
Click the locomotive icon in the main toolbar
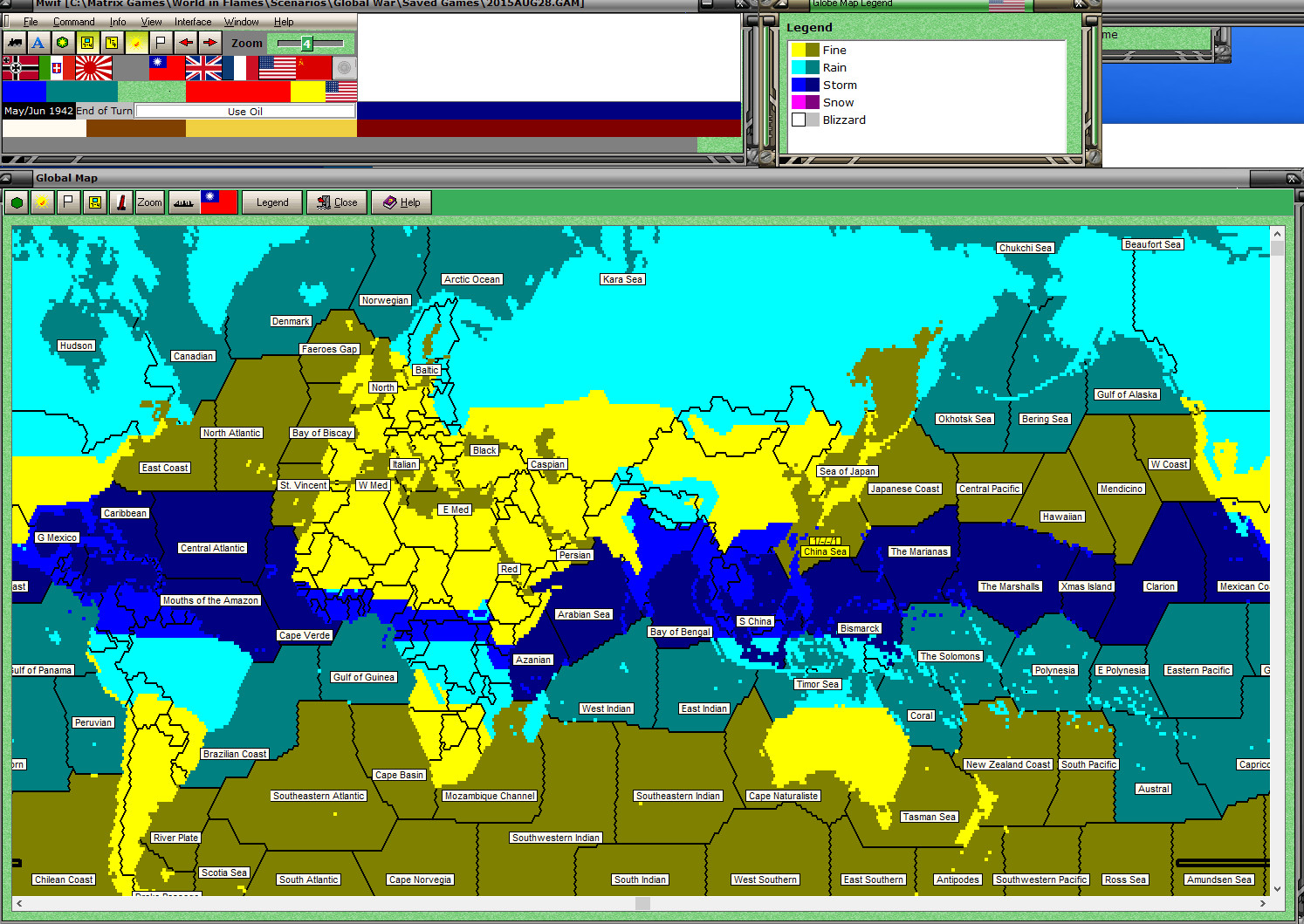pyautogui.click(x=14, y=42)
